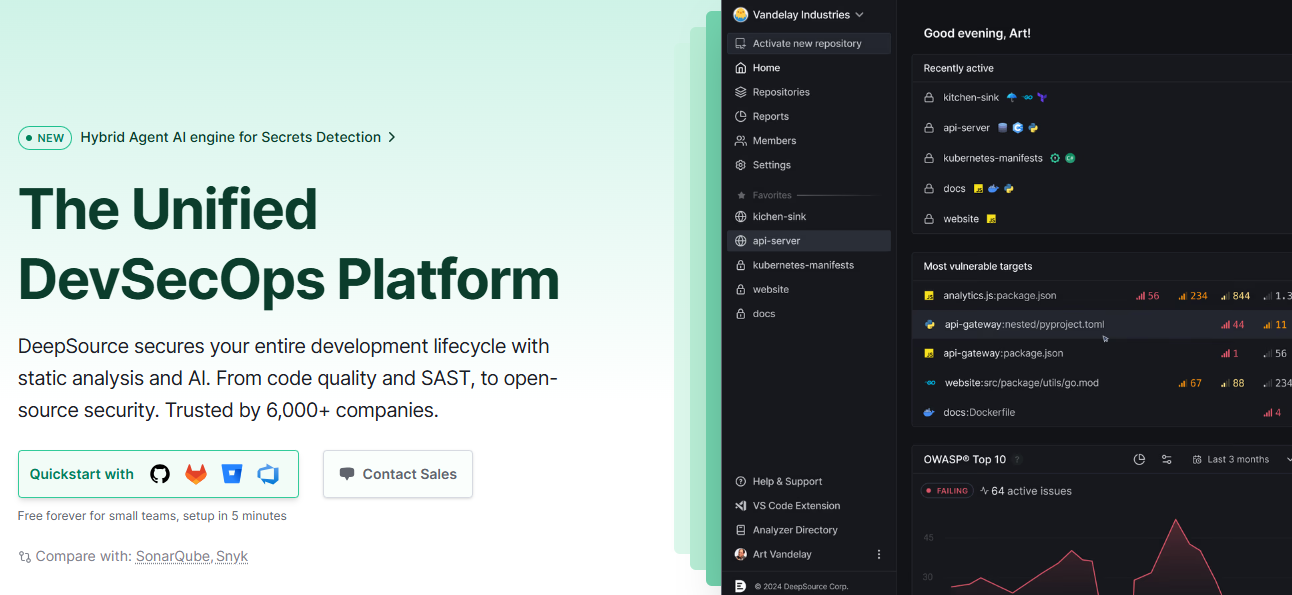Click the OWASP Top 10 help icon
Viewport: 1292px width, 595px height.
point(1017,460)
